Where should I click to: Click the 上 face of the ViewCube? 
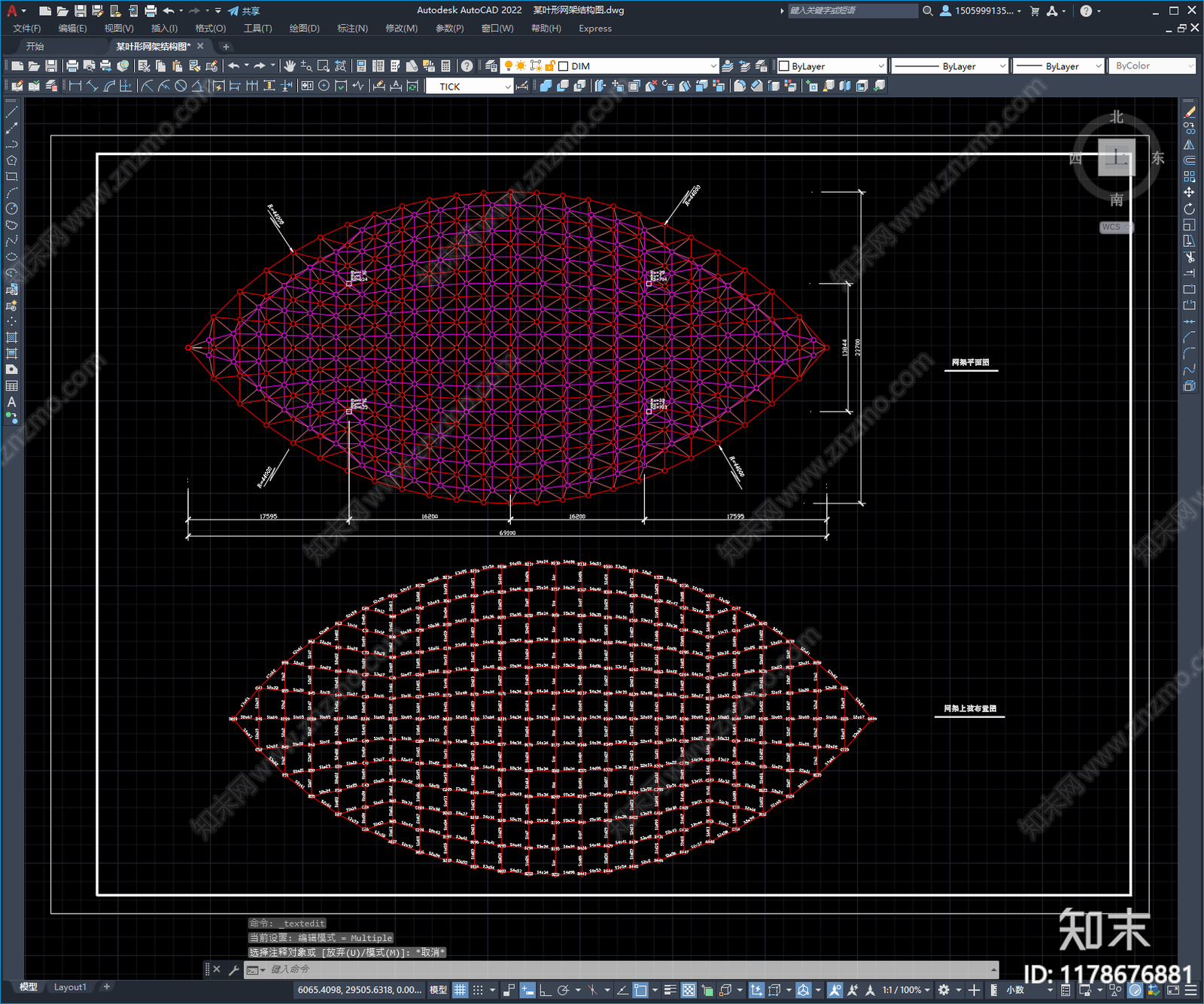(x=1117, y=158)
